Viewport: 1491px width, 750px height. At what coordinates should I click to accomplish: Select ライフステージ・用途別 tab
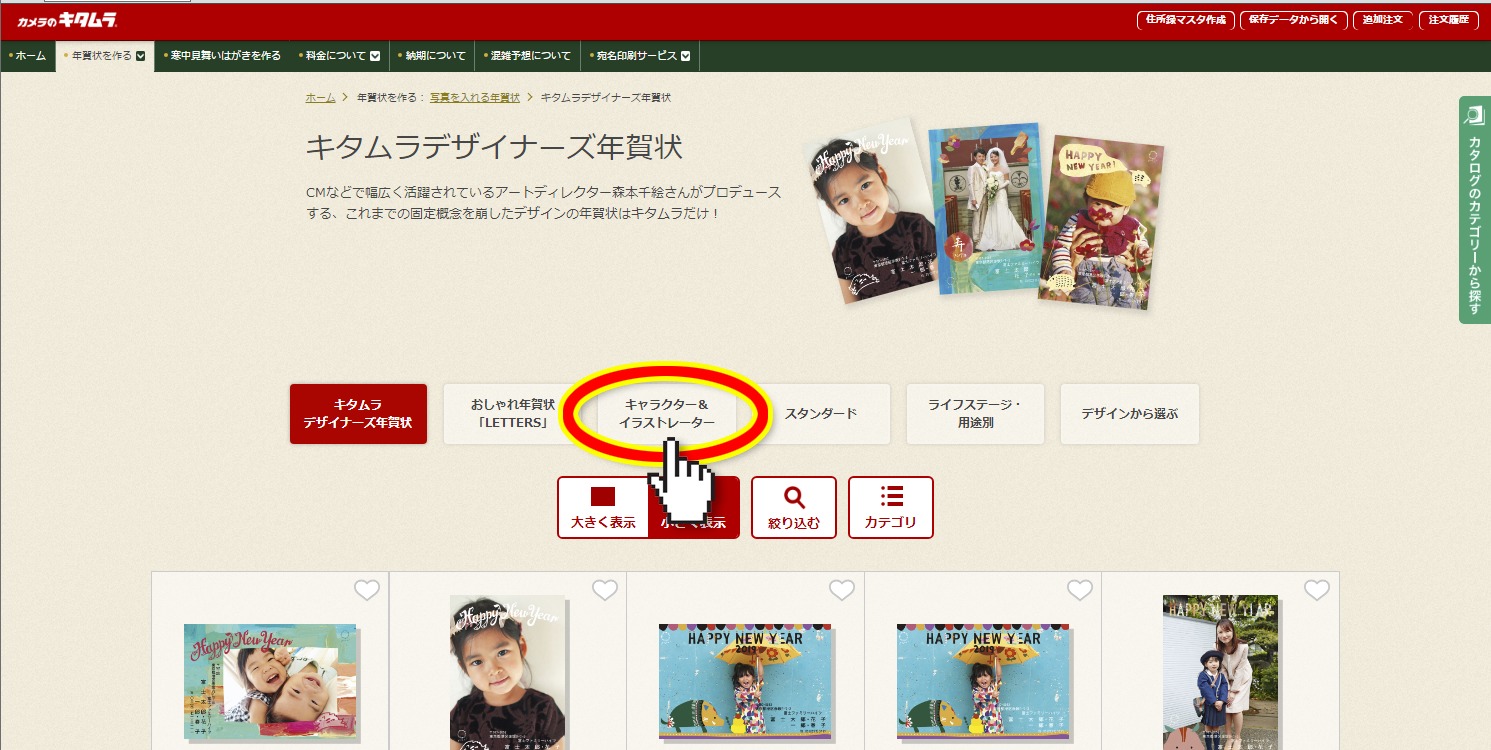pyautogui.click(x=975, y=414)
